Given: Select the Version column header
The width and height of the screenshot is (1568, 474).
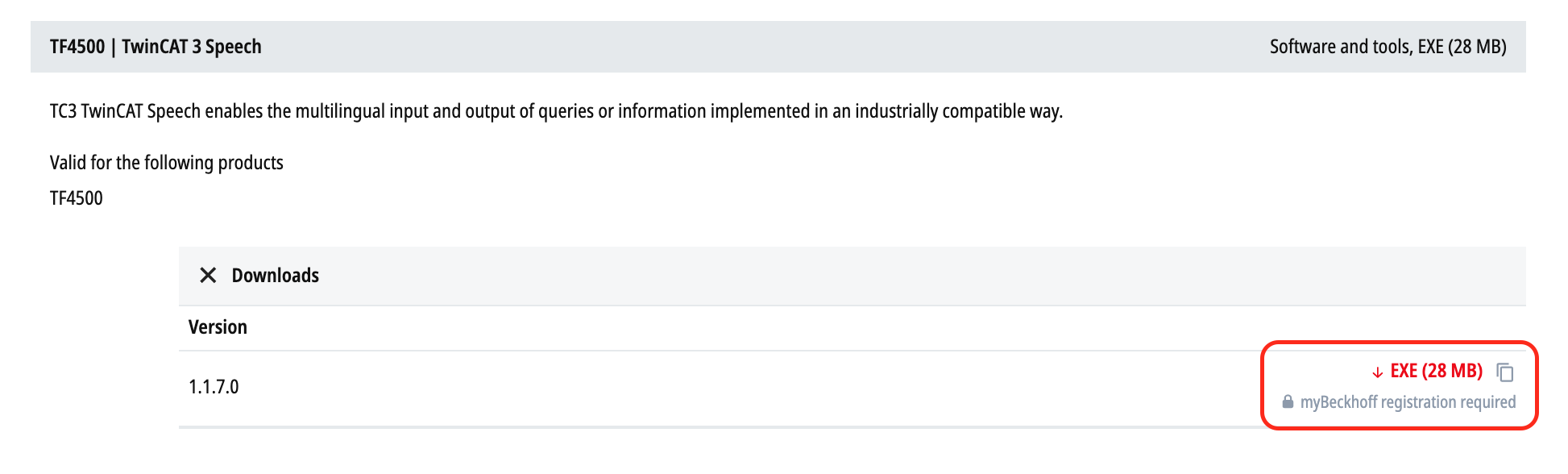Looking at the screenshot, I should (x=218, y=327).
